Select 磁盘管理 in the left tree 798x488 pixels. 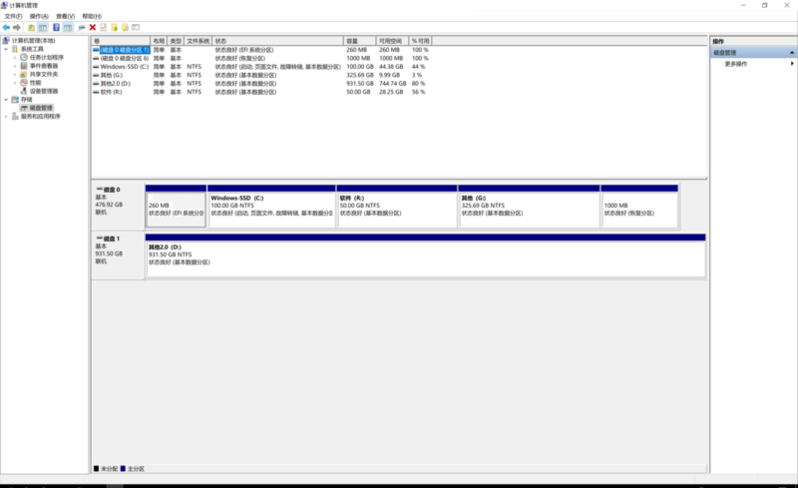pyautogui.click(x=41, y=108)
